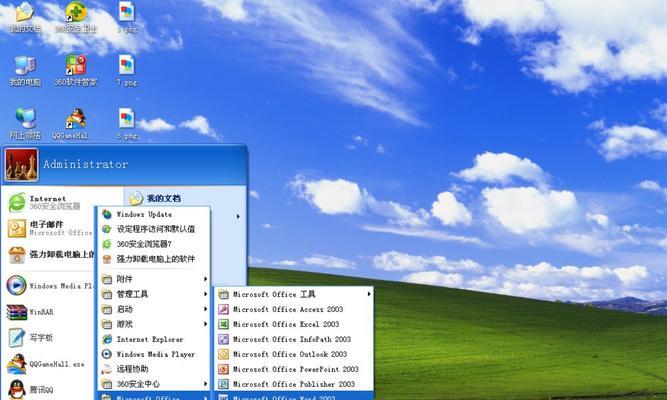Open 写字板 from the Start menu
This screenshot has height=400, width=667.
(42, 338)
